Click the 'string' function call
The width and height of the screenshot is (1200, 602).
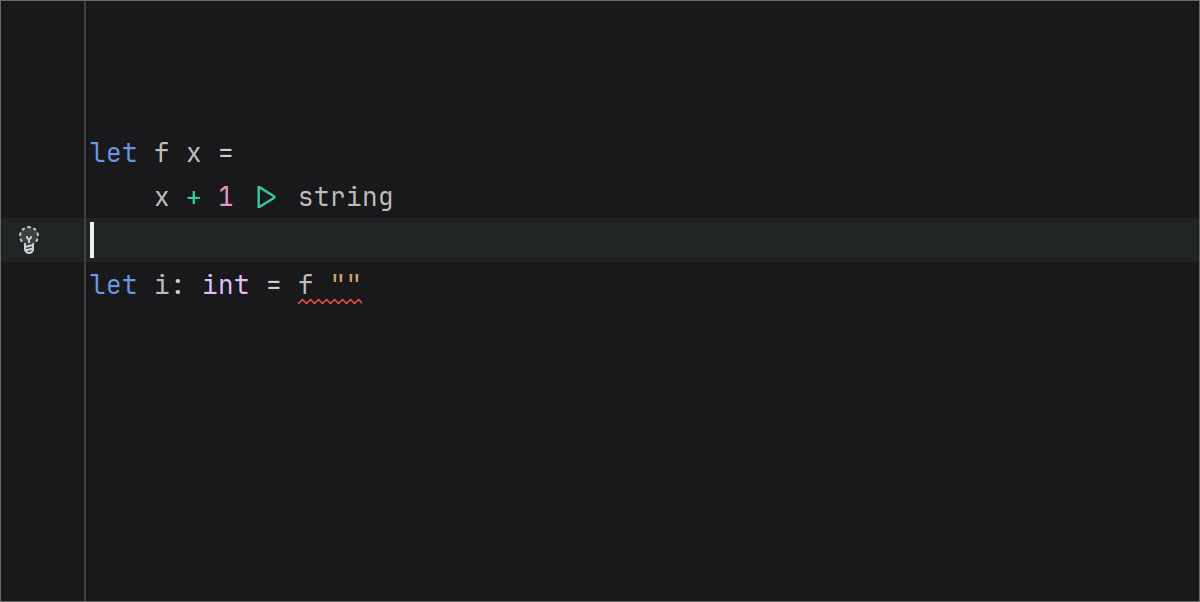345,197
